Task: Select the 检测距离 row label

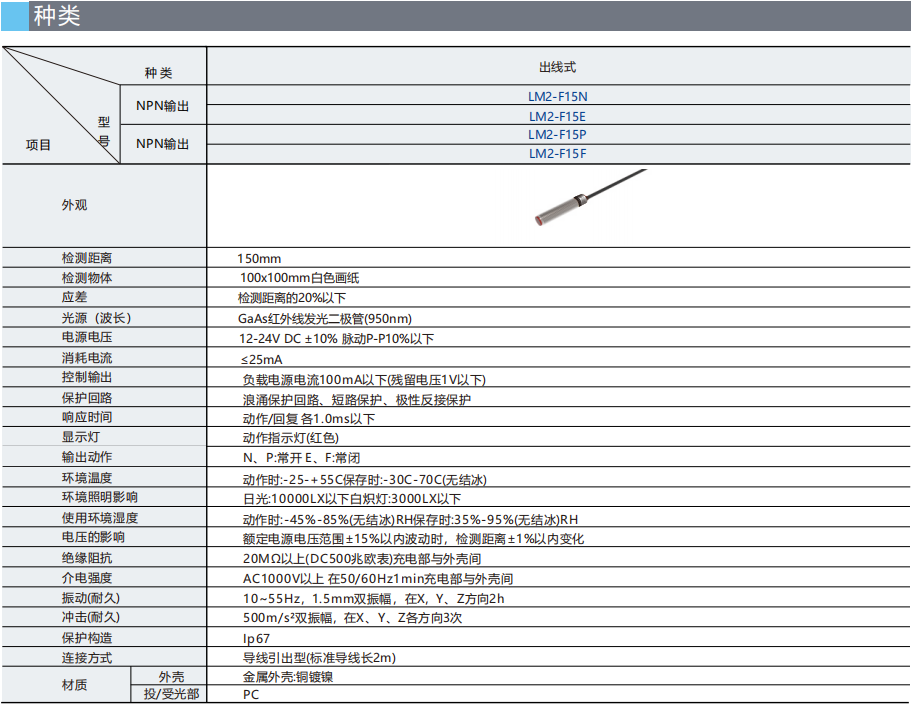Action: coord(87,259)
